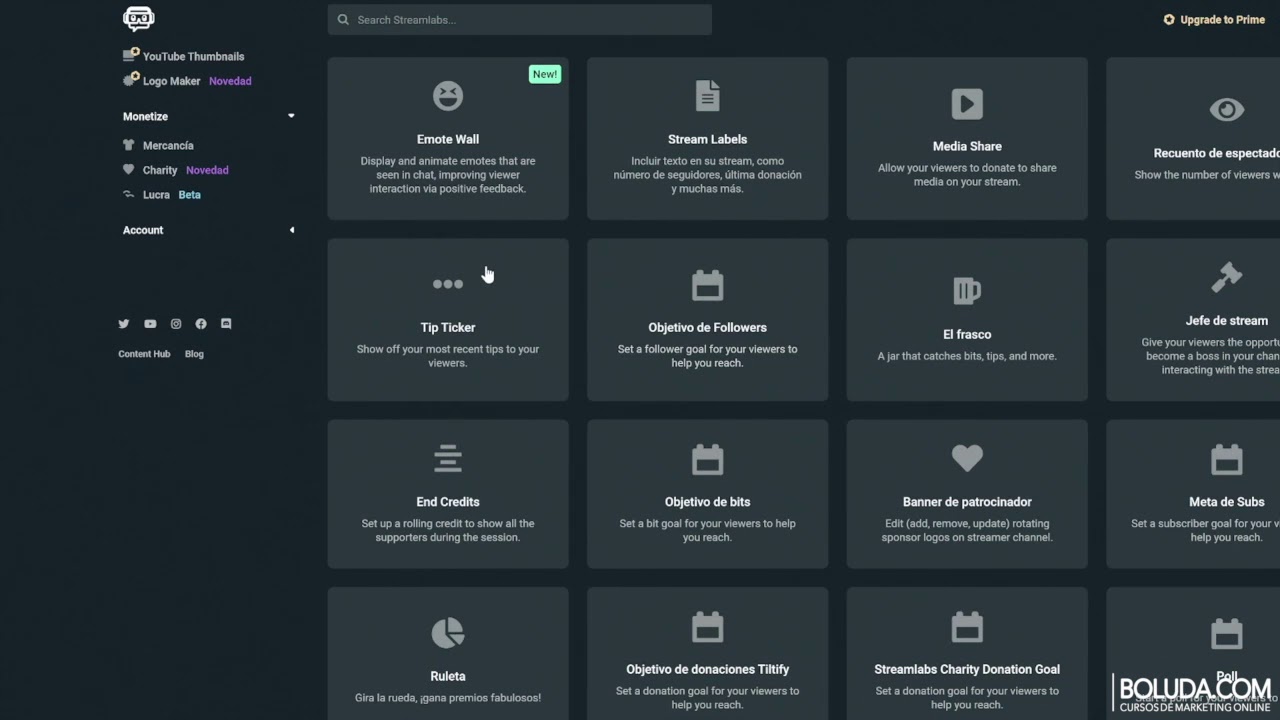Open the Emote Wall title
Screen dimensions: 1280x720
pos(448,139)
